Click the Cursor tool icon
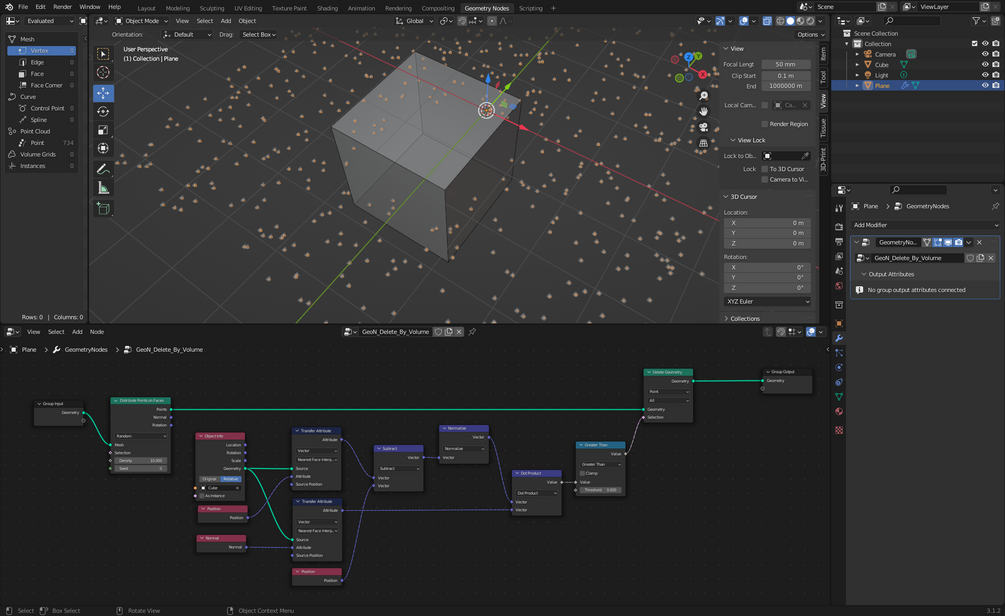Screen dimensions: 1005x616 103,72
